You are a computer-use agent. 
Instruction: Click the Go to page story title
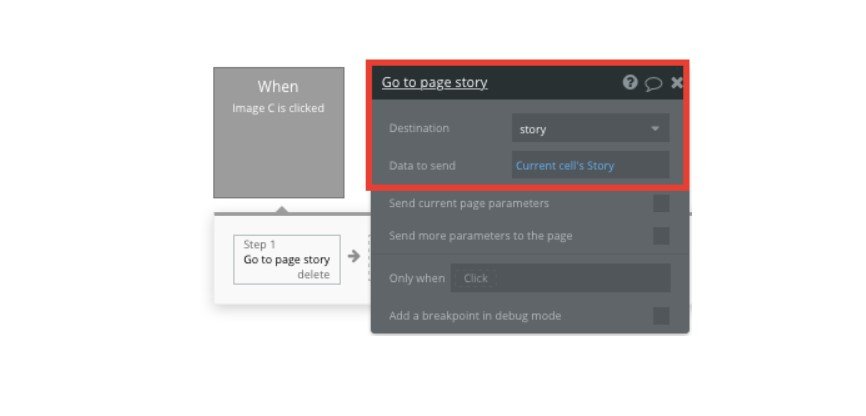pos(434,82)
